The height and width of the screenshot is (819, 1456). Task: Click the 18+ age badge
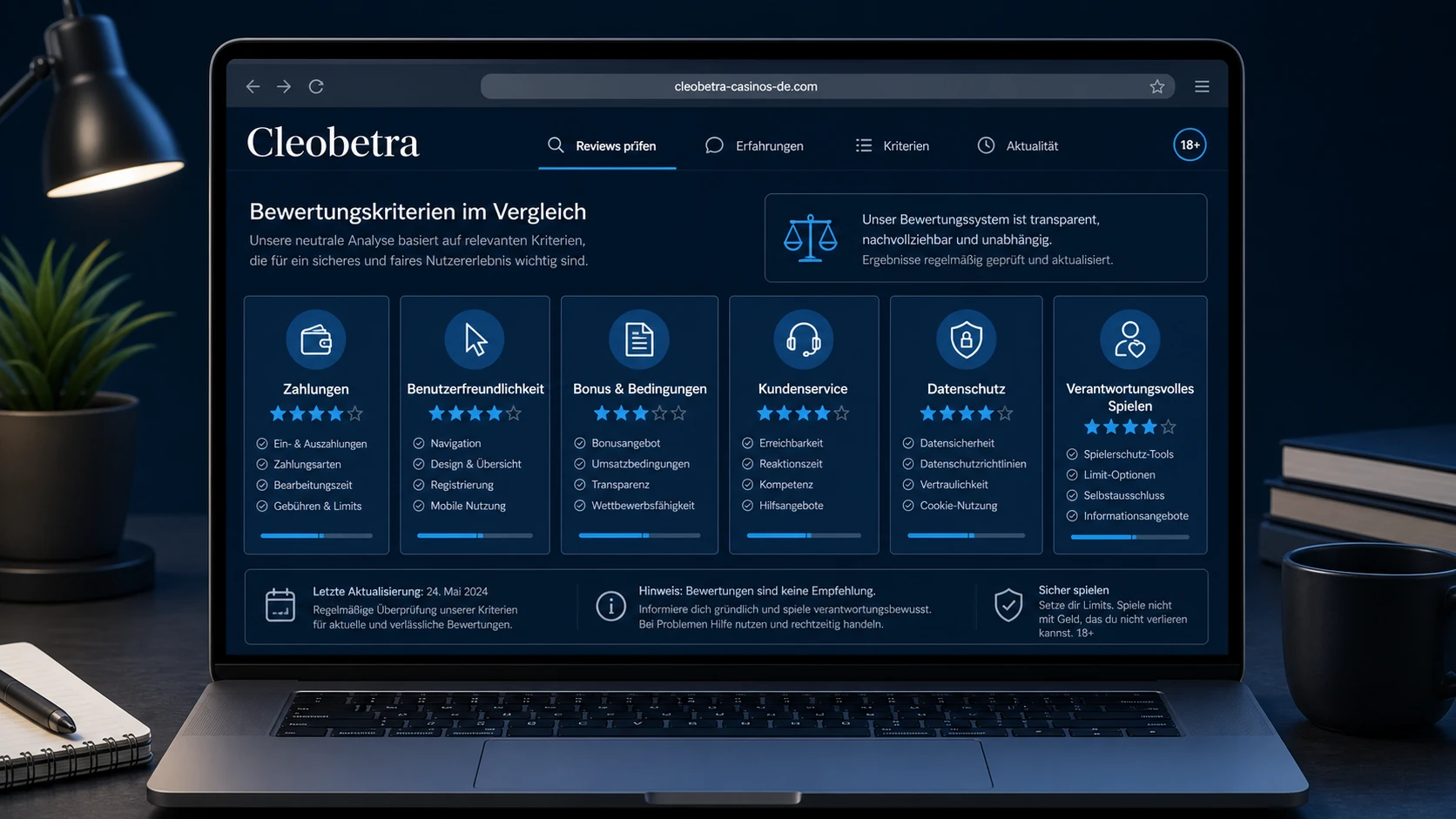(x=1190, y=144)
